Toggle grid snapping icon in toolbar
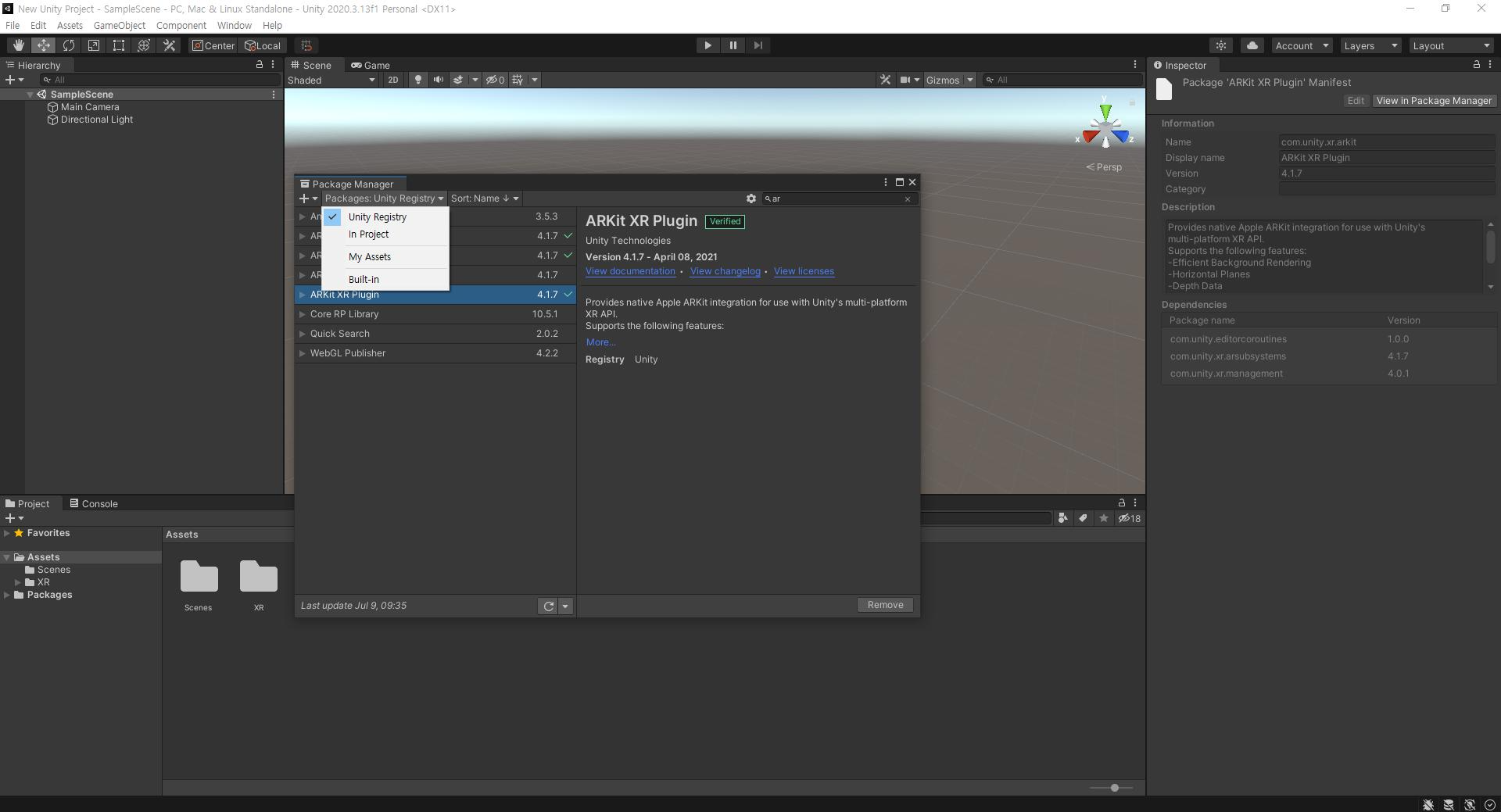The width and height of the screenshot is (1501, 812). [x=306, y=45]
